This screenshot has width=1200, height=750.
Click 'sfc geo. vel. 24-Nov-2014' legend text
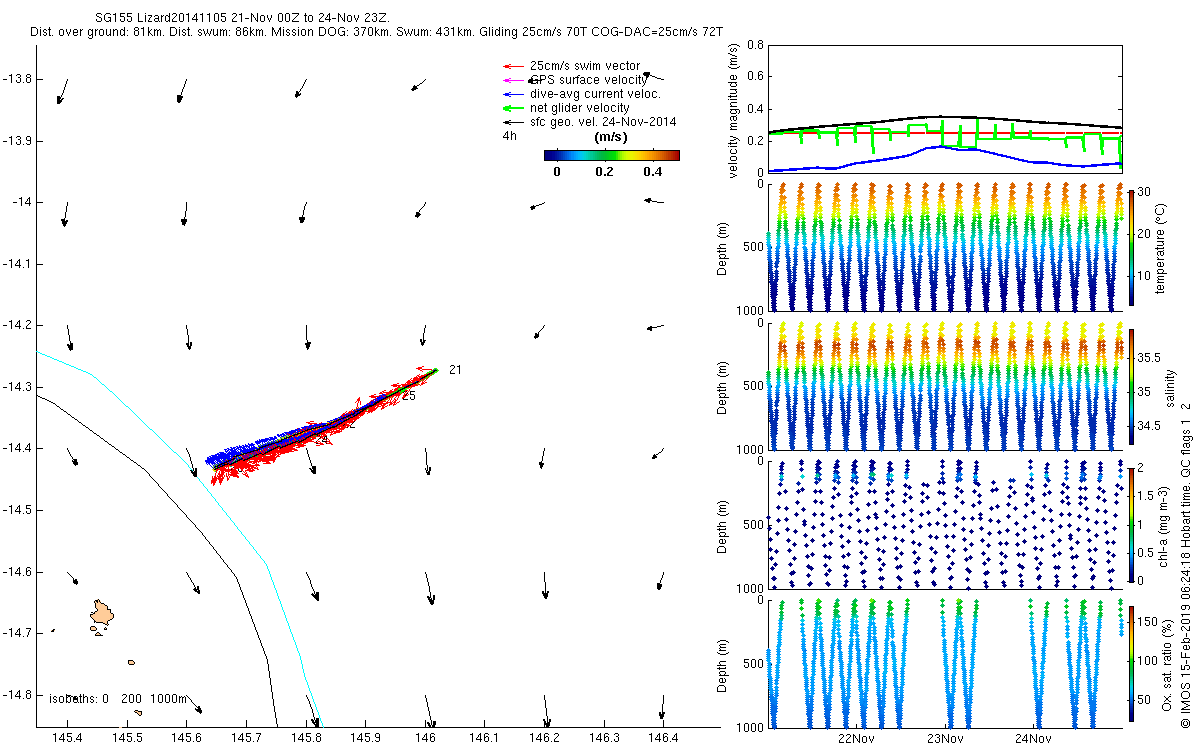603,122
